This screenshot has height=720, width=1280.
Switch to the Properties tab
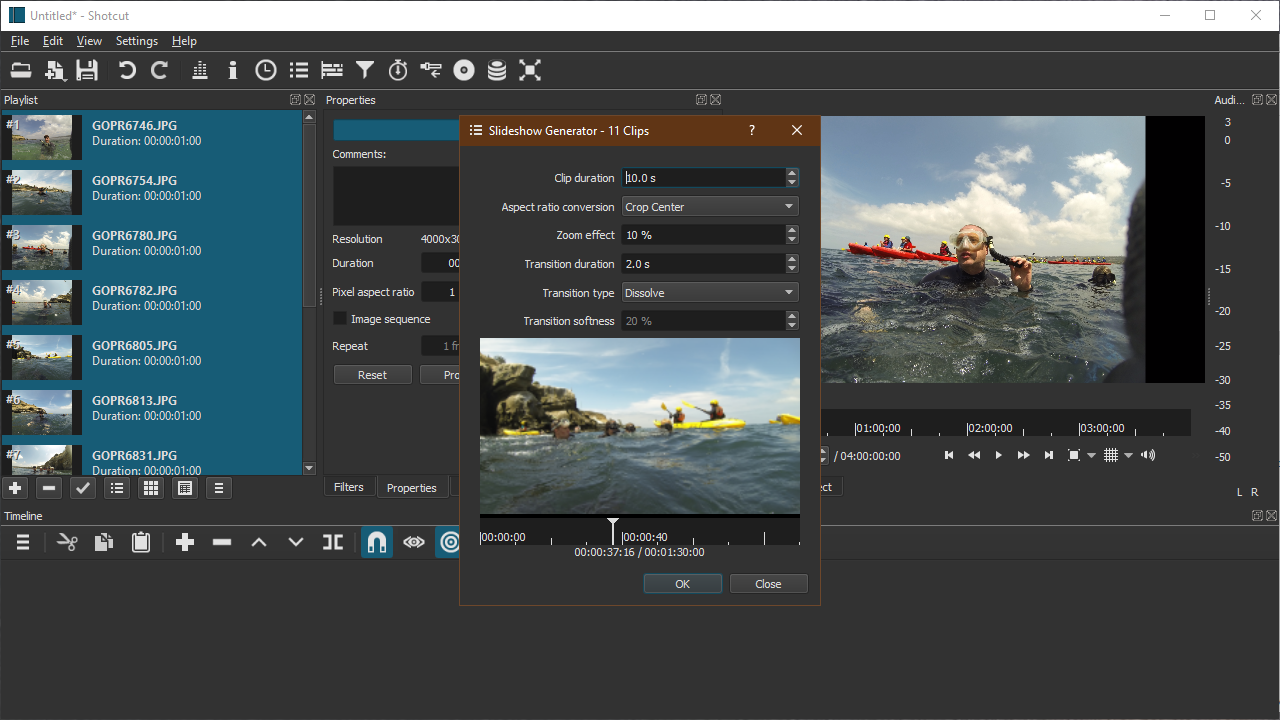coord(412,487)
